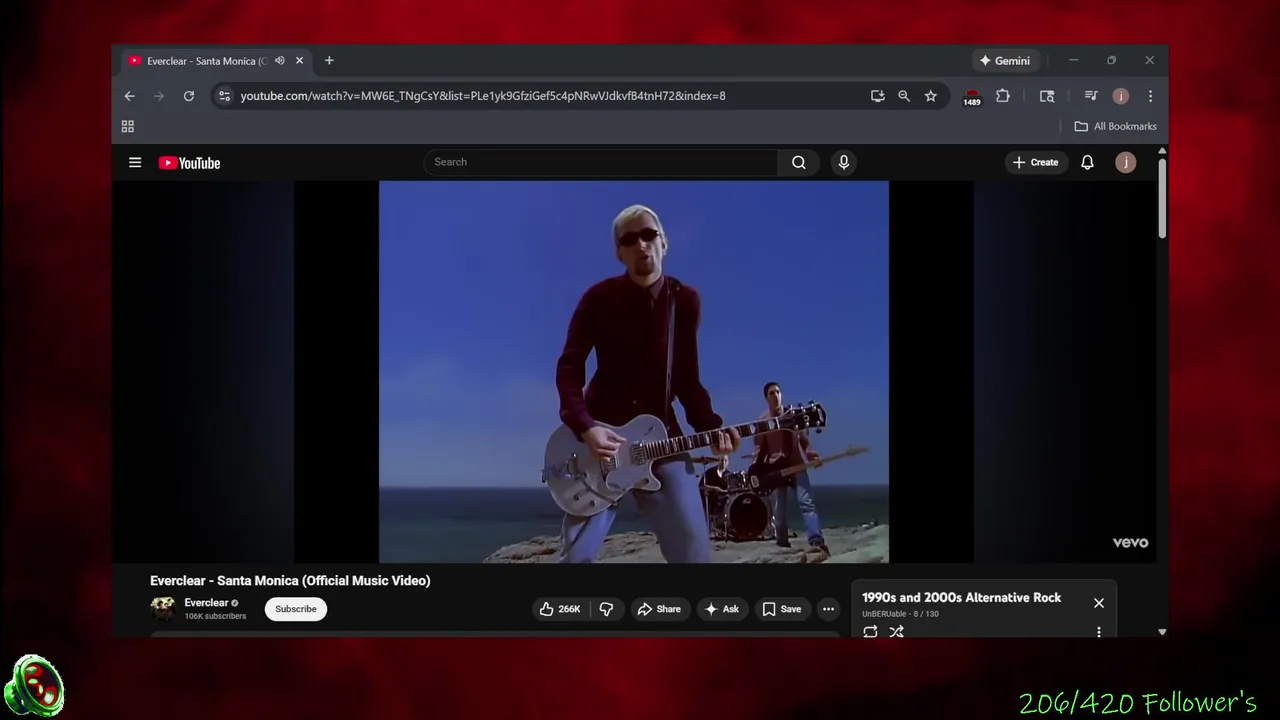The image size is (1280, 720).
Task: Like the video (266K)
Action: tap(560, 609)
